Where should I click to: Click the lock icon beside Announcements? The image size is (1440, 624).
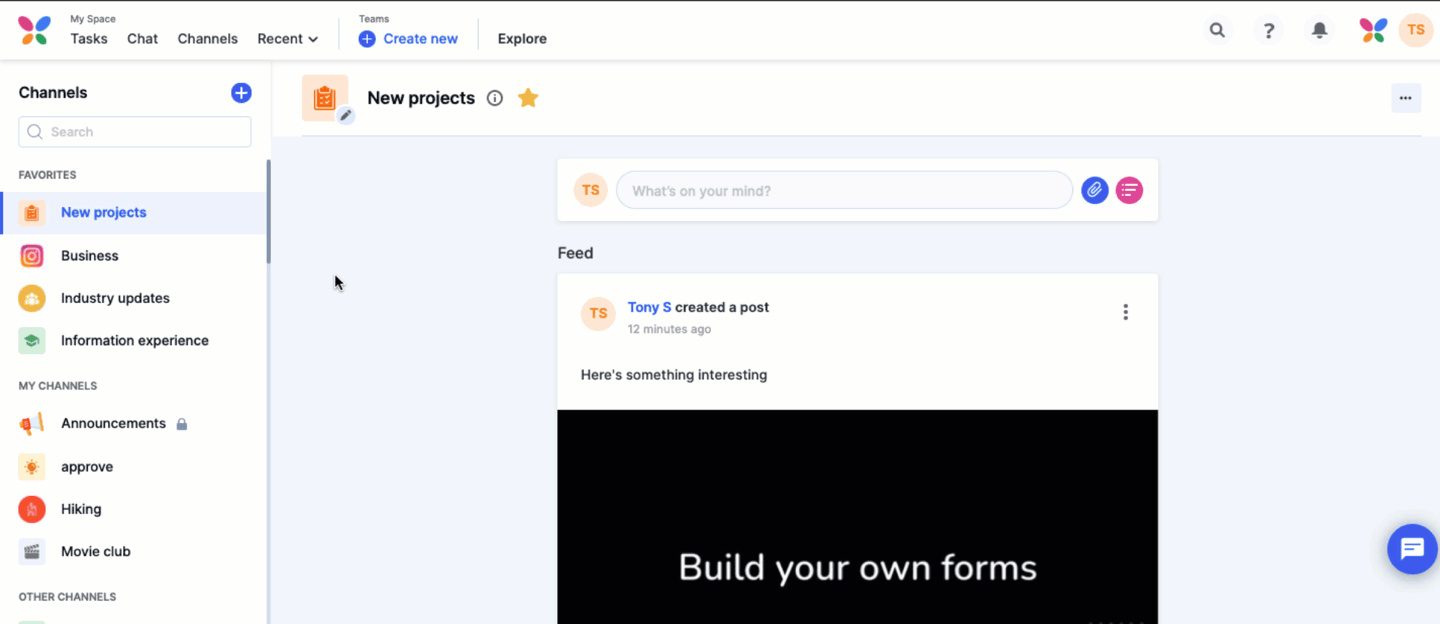coord(182,424)
